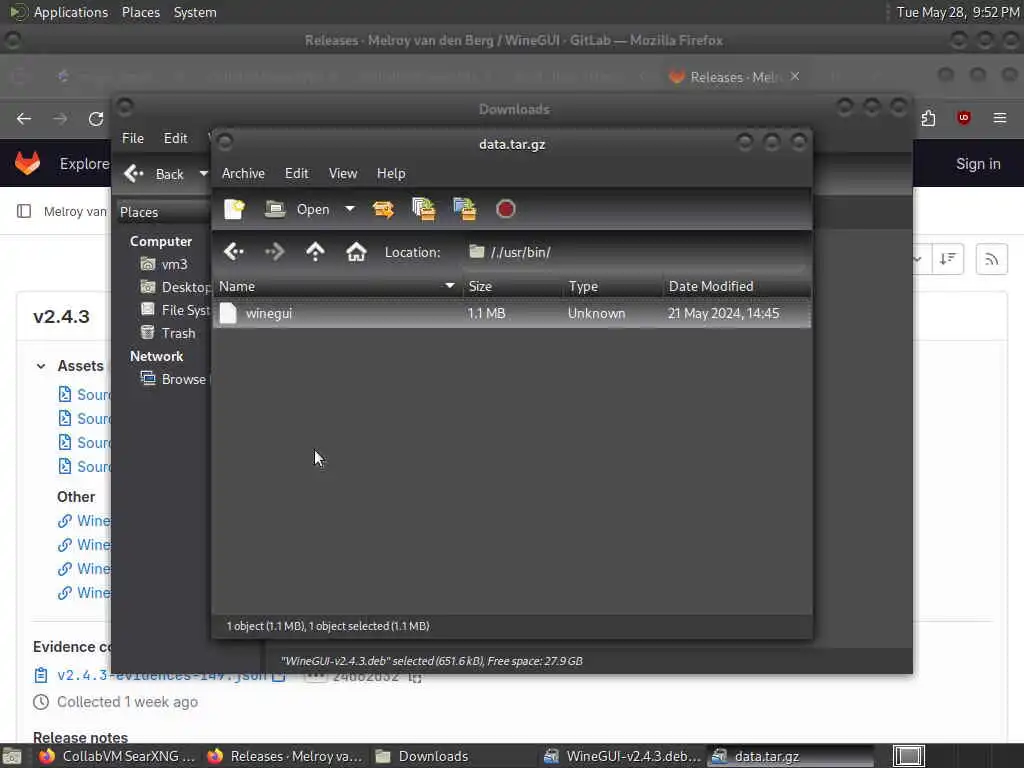Screen dimensions: 1024x768
Task: Click the RSS feed icon on Releases page
Action: pyautogui.click(x=991, y=259)
